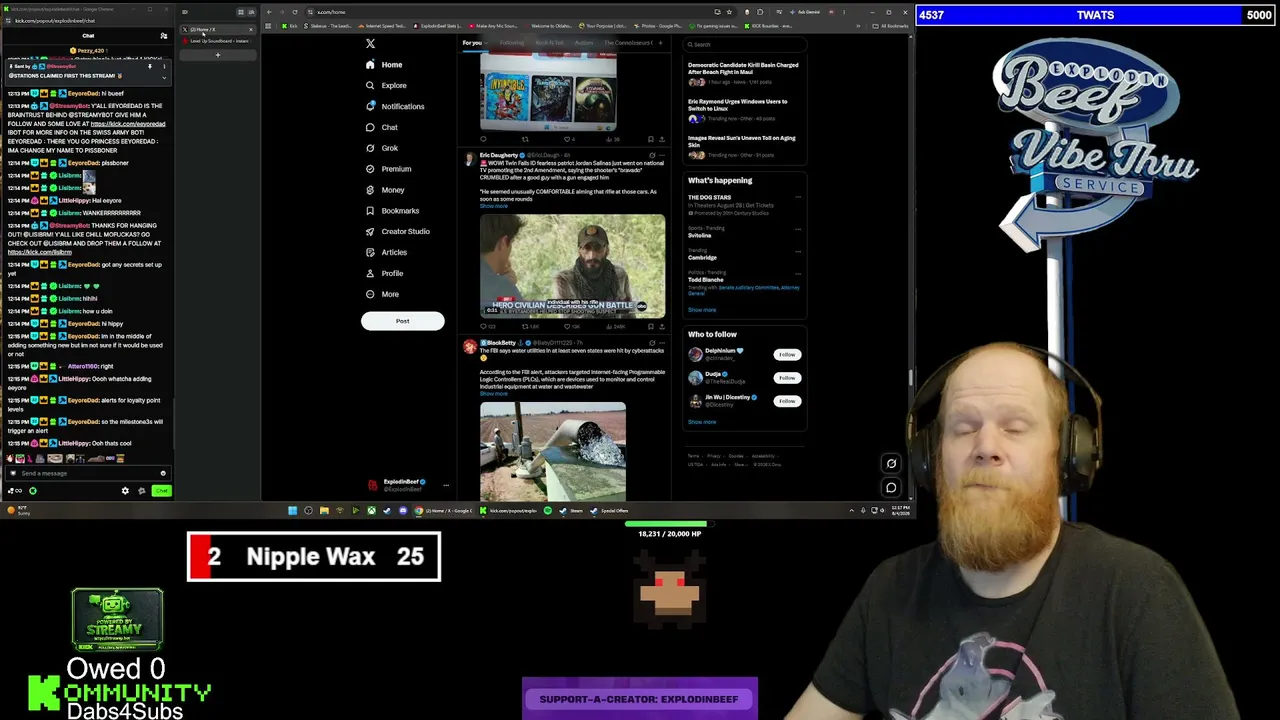The image size is (1280, 720).
Task: Open the floating messages chat button
Action: (x=891, y=488)
